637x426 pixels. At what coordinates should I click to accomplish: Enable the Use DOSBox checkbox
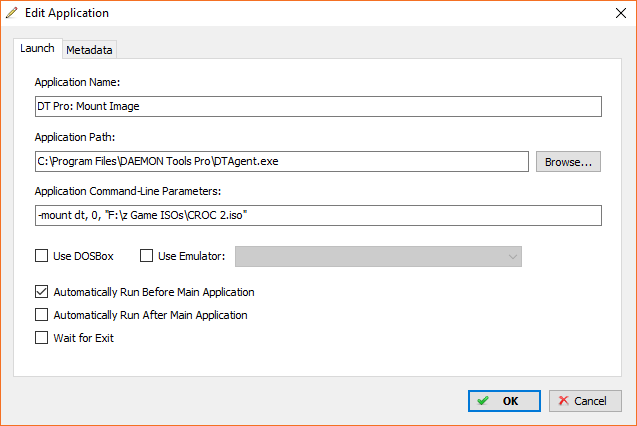point(41,256)
